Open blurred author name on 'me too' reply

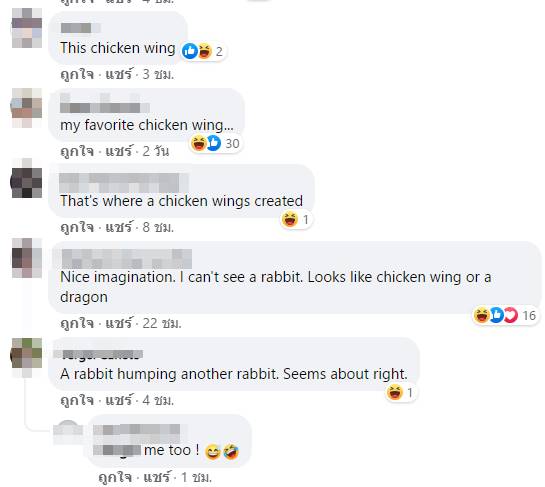tap(137, 431)
